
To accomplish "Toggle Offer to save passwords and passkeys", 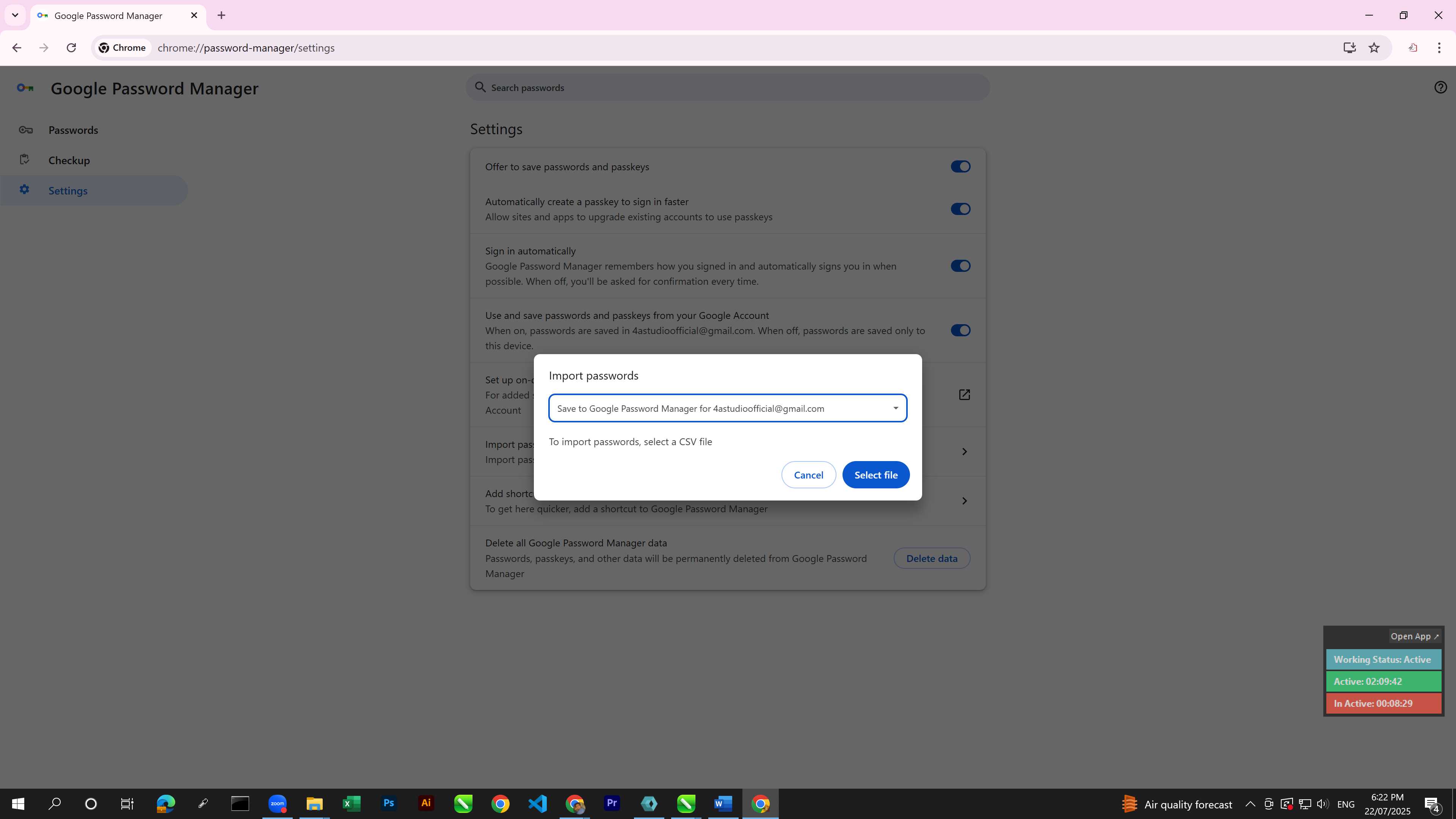I will (960, 167).
